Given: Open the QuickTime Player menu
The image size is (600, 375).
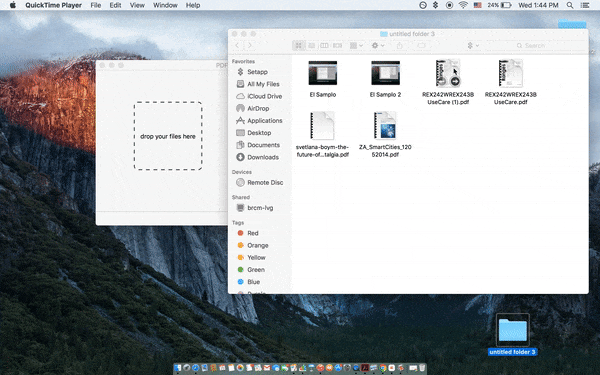Looking at the screenshot, I should pyautogui.click(x=54, y=5).
